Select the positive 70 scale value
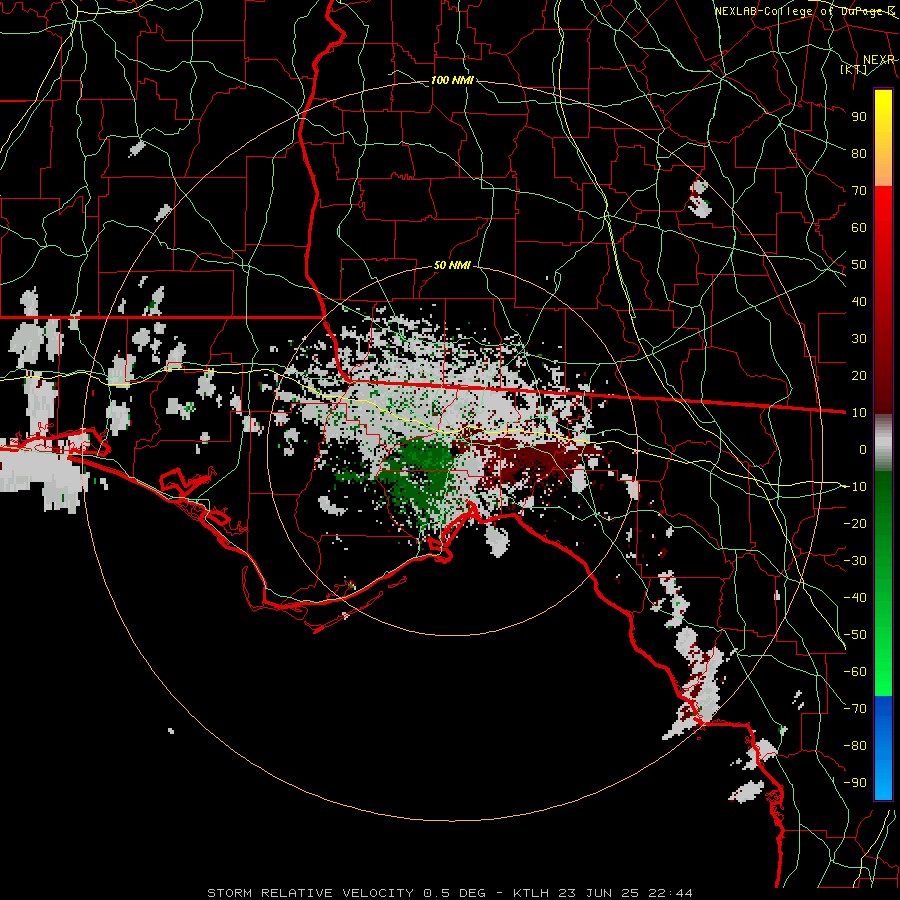Image resolution: width=900 pixels, height=900 pixels. [859, 191]
